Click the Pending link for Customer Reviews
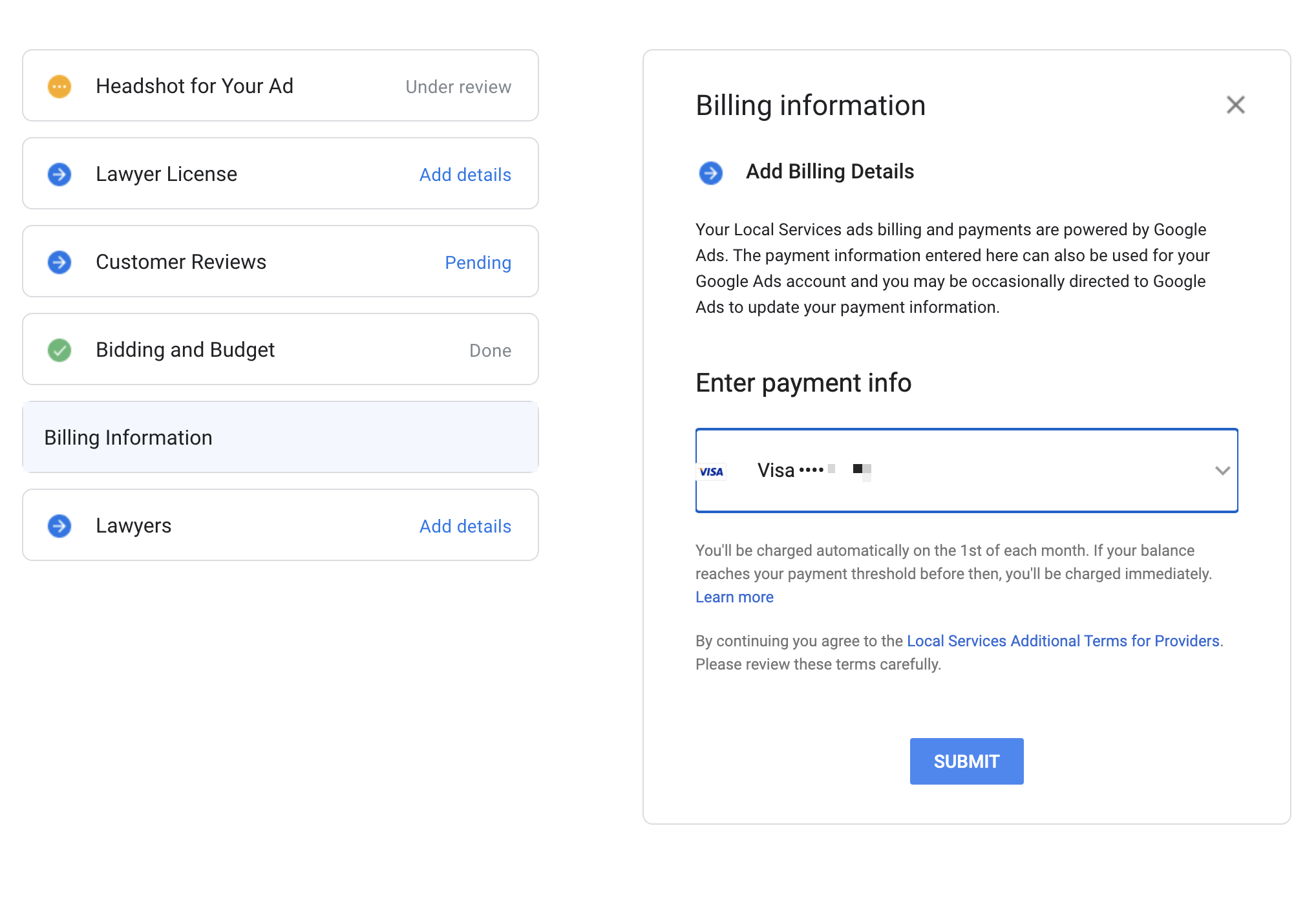1316x910 pixels. 478,262
